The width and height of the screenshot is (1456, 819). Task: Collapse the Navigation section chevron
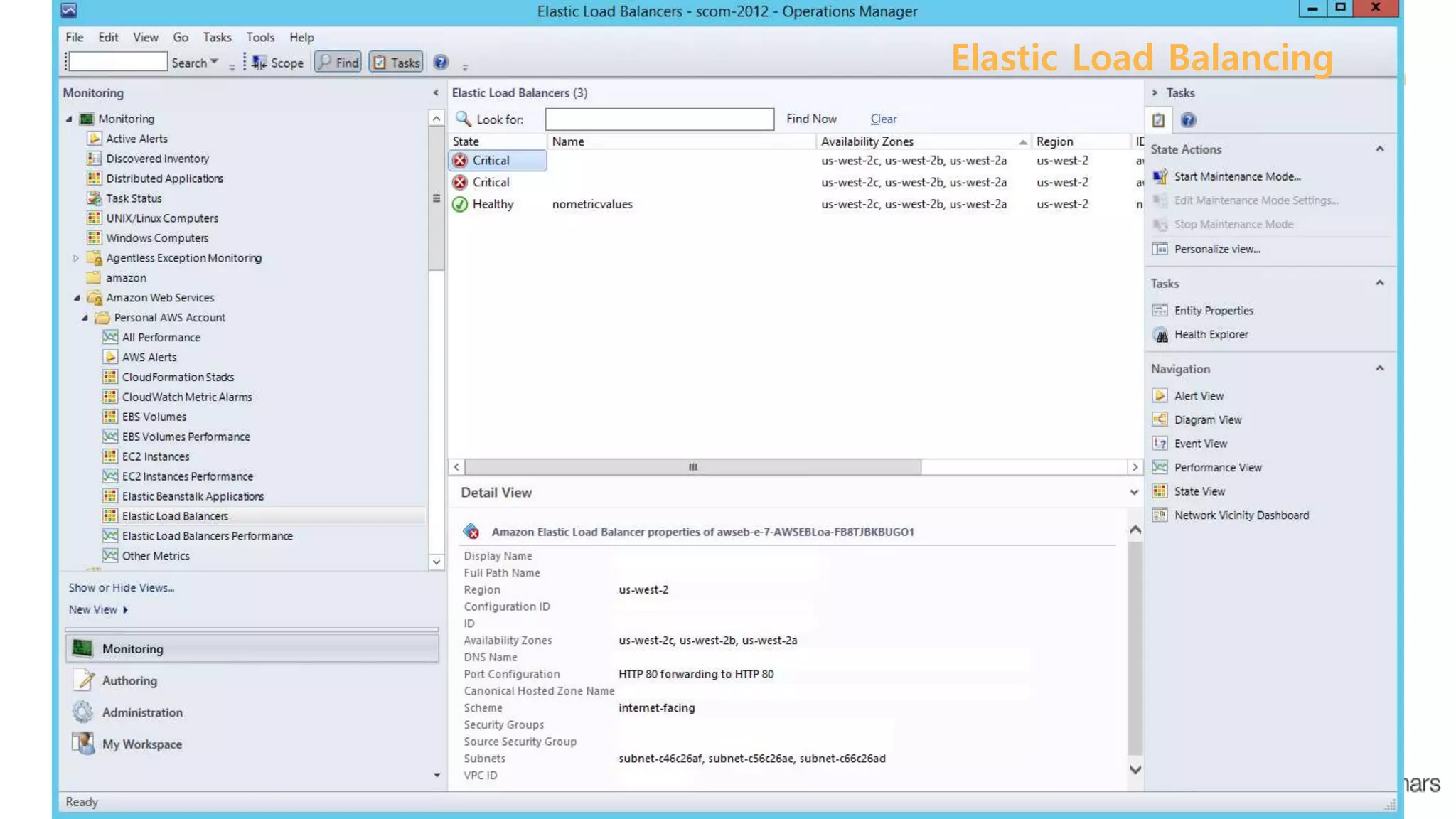coord(1379,368)
